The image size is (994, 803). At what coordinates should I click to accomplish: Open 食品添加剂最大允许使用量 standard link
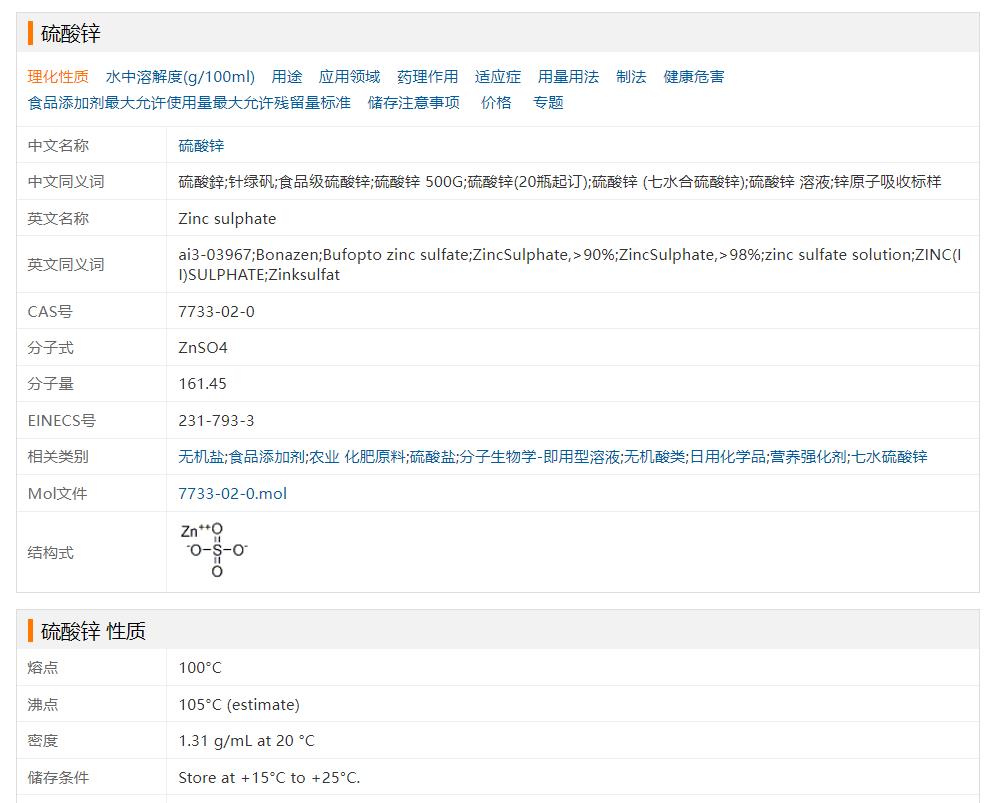(x=189, y=103)
